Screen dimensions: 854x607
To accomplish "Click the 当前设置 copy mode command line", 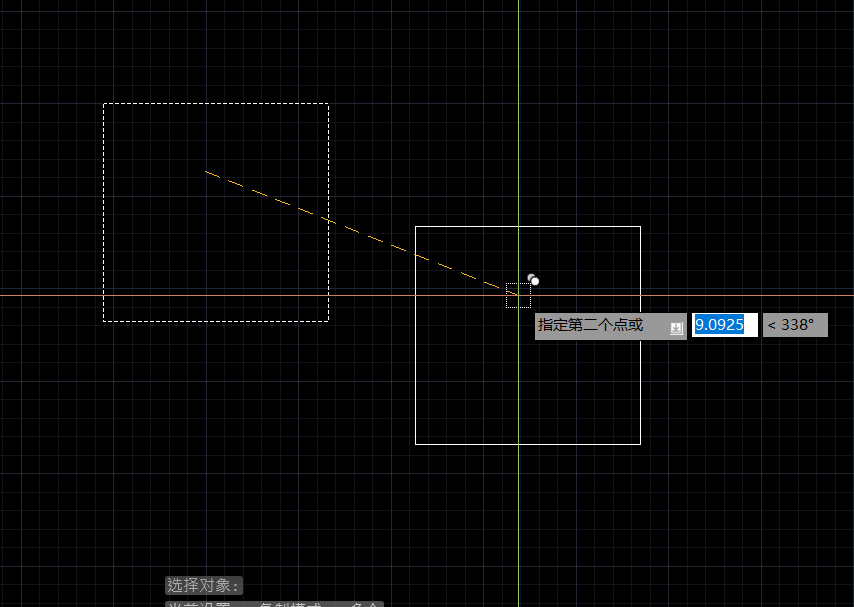I will (x=272, y=603).
